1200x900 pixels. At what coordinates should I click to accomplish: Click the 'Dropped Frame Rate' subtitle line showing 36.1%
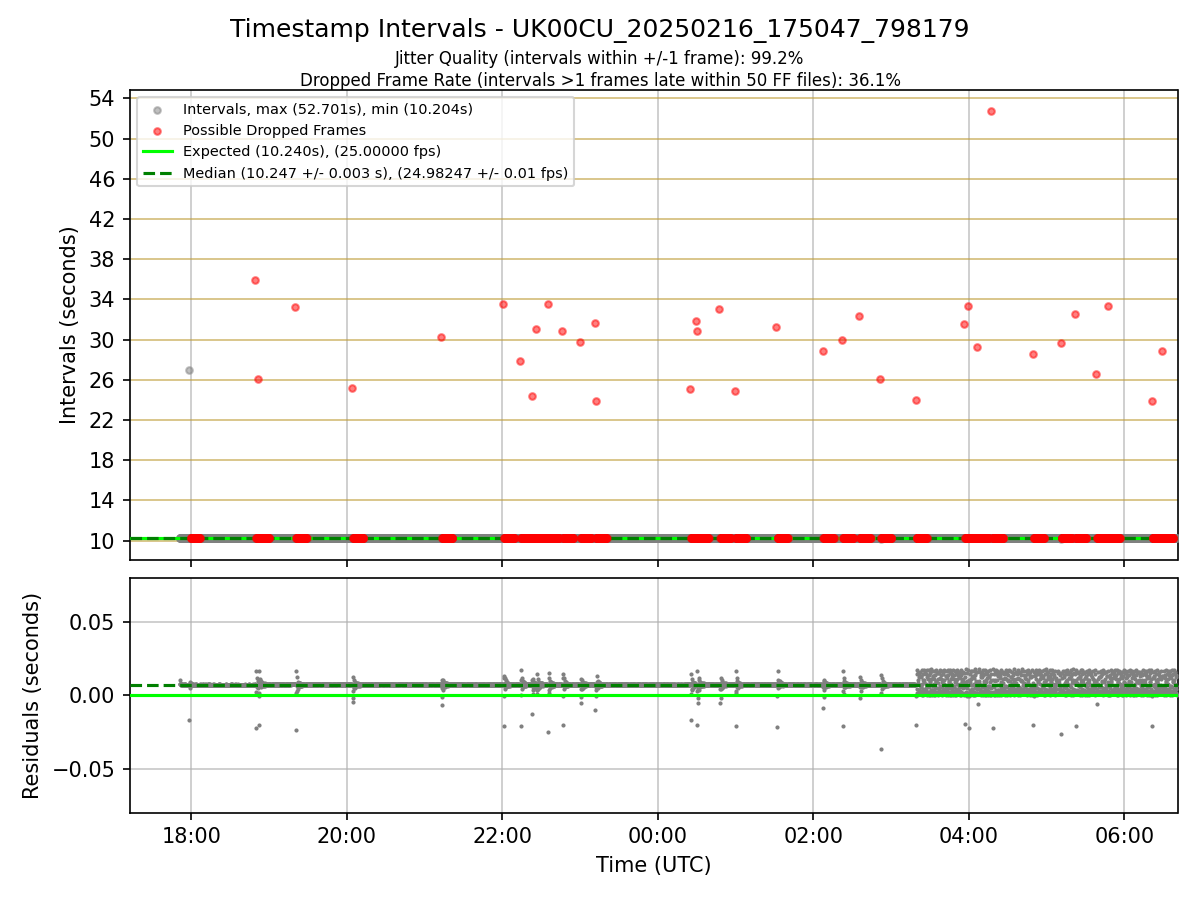pyautogui.click(x=600, y=80)
